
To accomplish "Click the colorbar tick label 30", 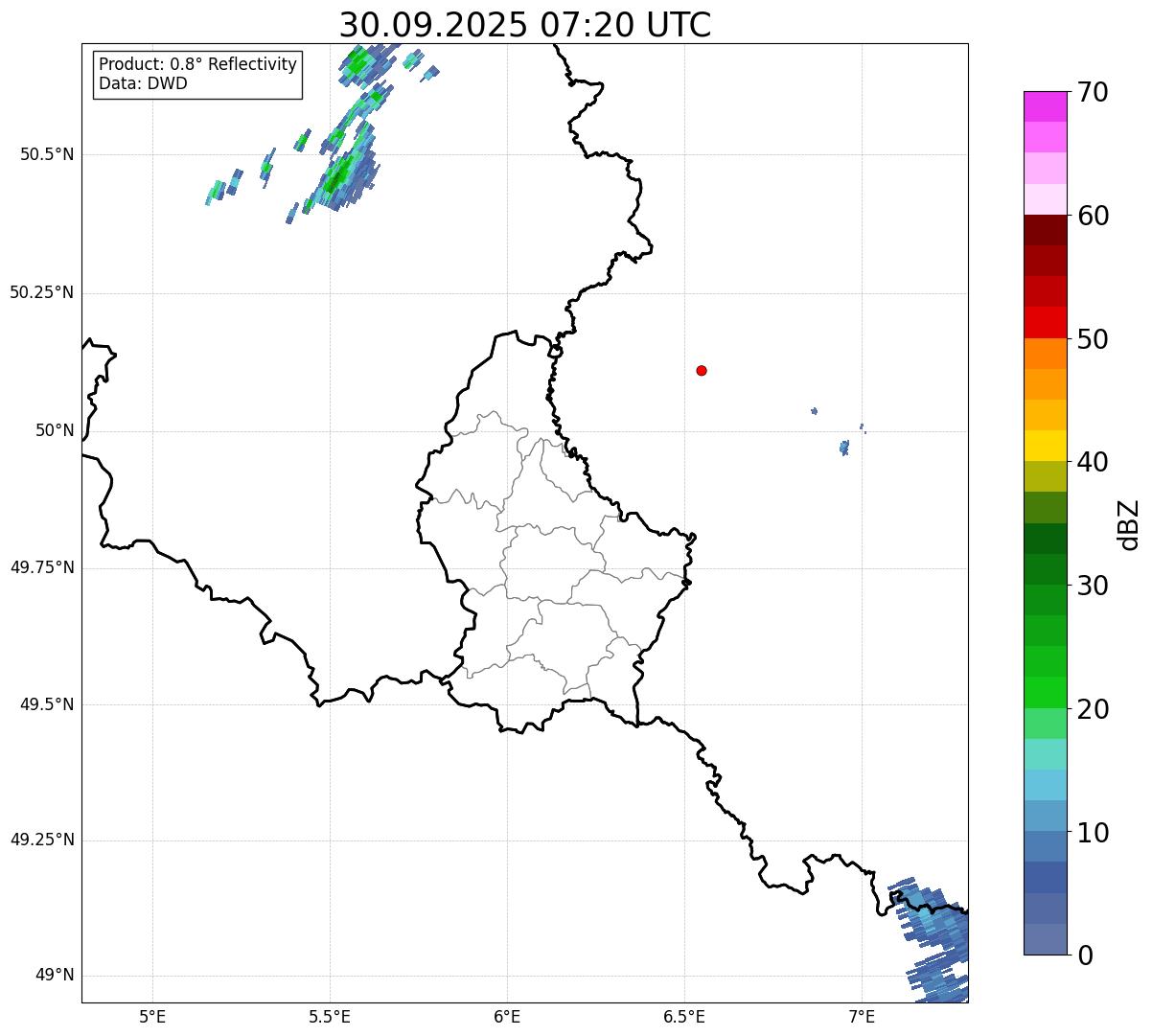I will pyautogui.click(x=1093, y=586).
